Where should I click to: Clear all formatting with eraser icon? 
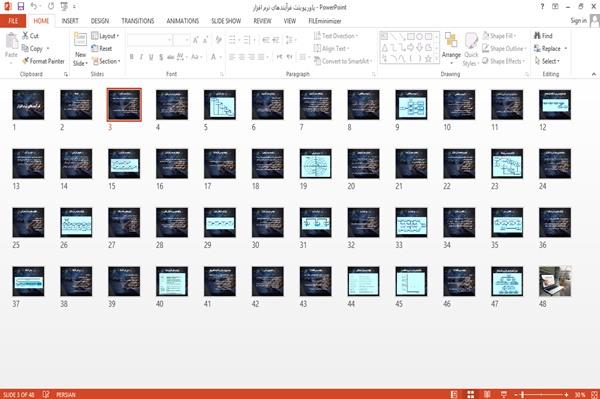[219, 40]
